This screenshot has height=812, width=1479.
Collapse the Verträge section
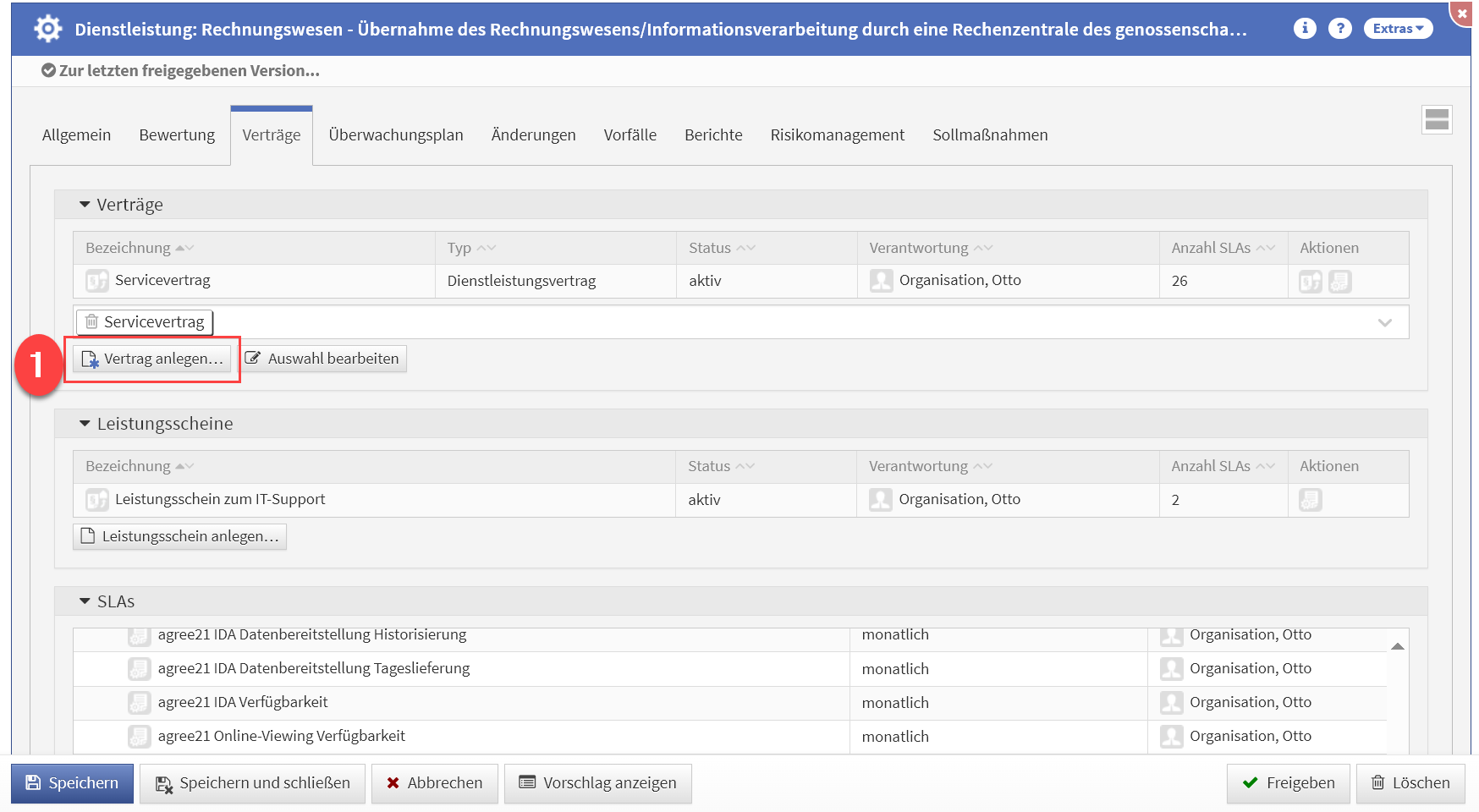(85, 205)
